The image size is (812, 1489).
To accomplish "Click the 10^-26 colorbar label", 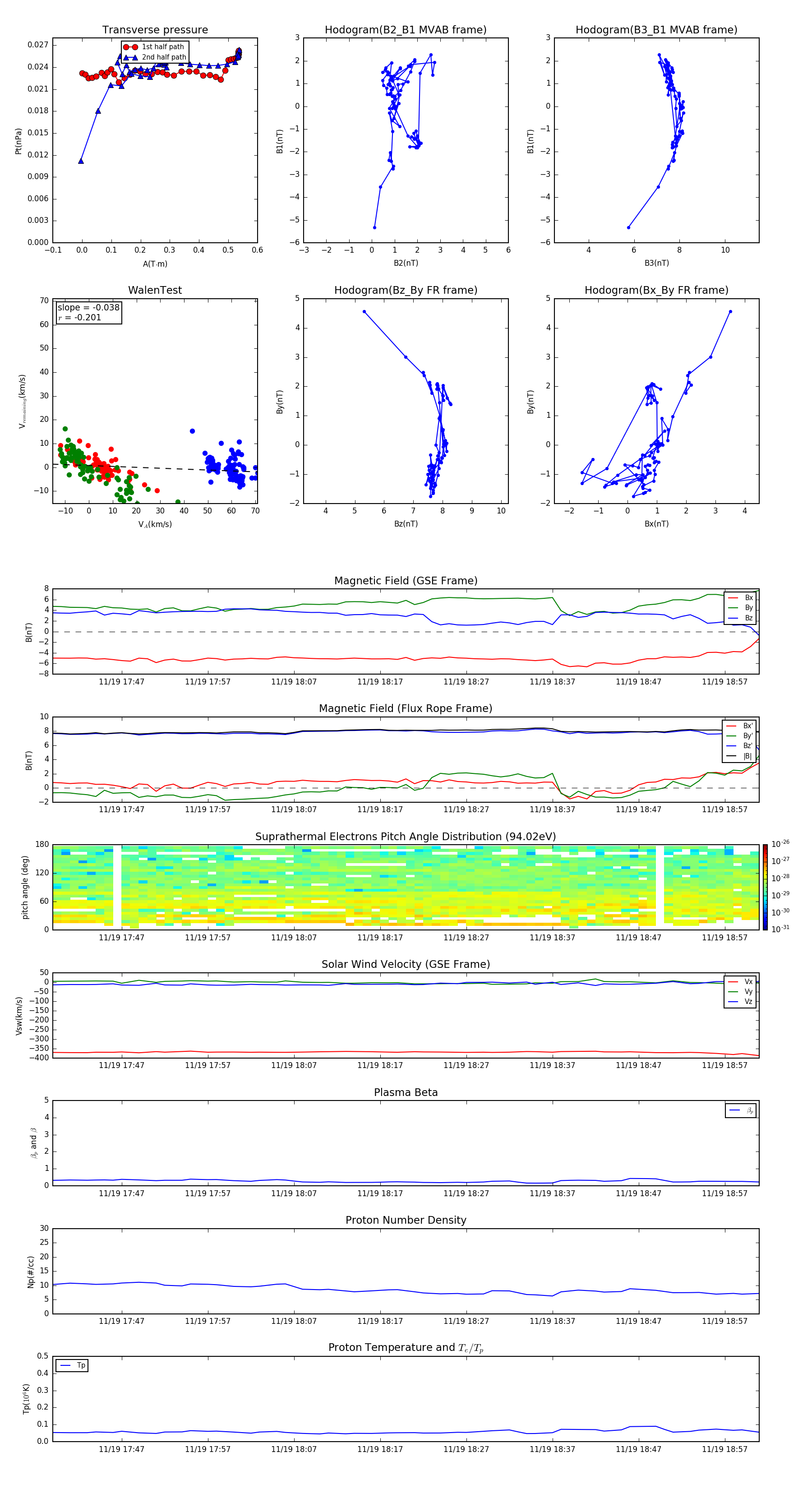I will coord(780,844).
